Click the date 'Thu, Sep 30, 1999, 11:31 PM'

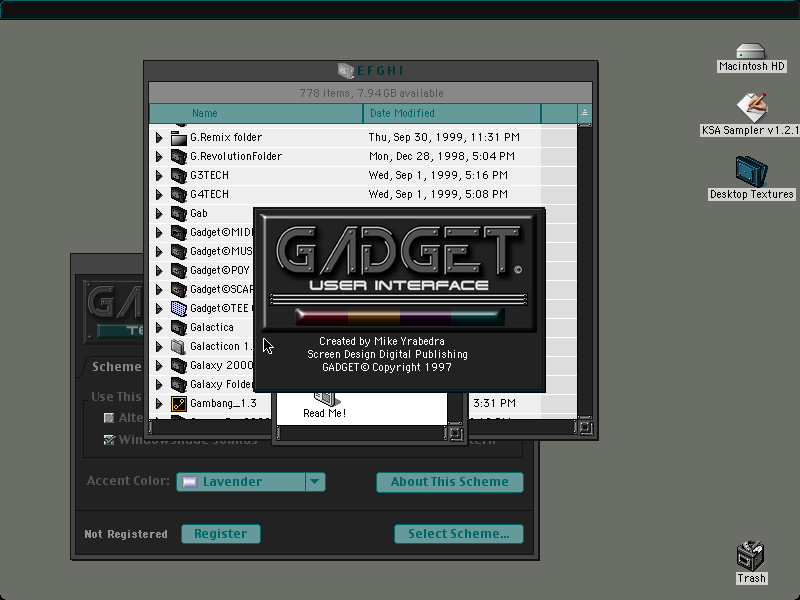pos(444,137)
